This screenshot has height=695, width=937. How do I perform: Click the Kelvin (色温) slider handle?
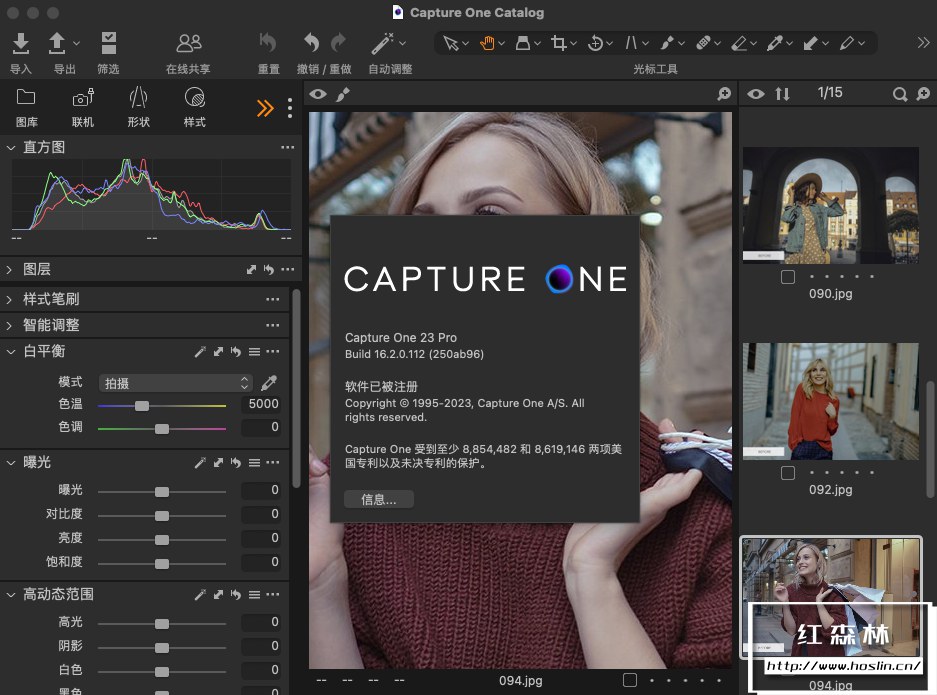coord(142,406)
